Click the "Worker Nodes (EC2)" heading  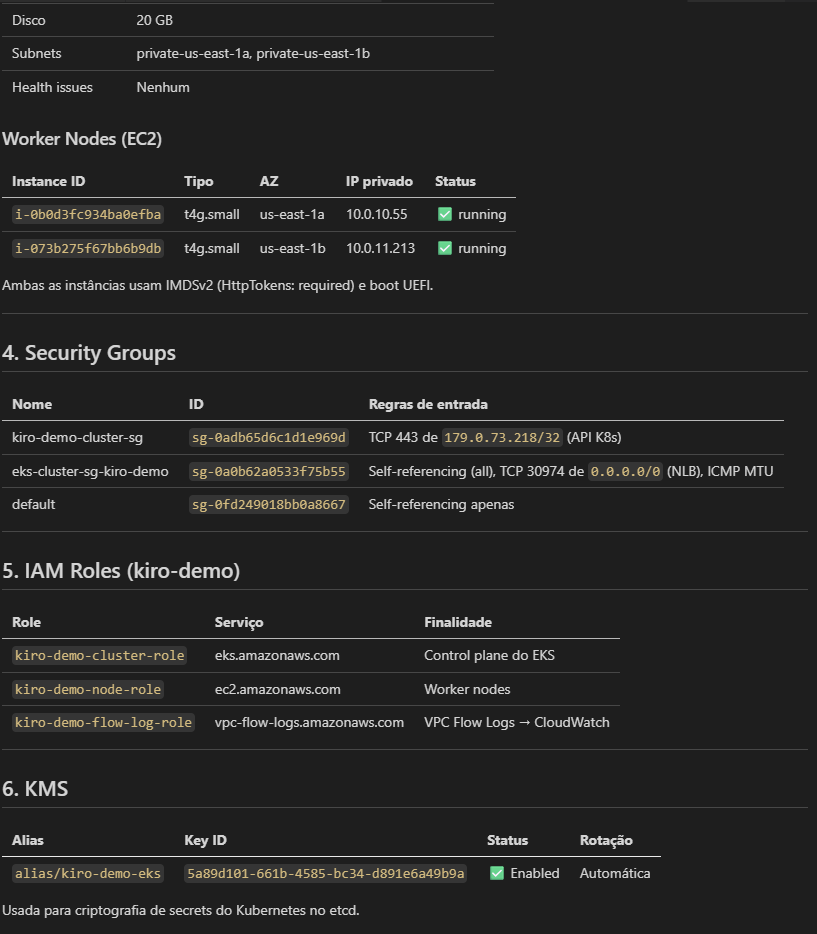pyautogui.click(x=82, y=139)
